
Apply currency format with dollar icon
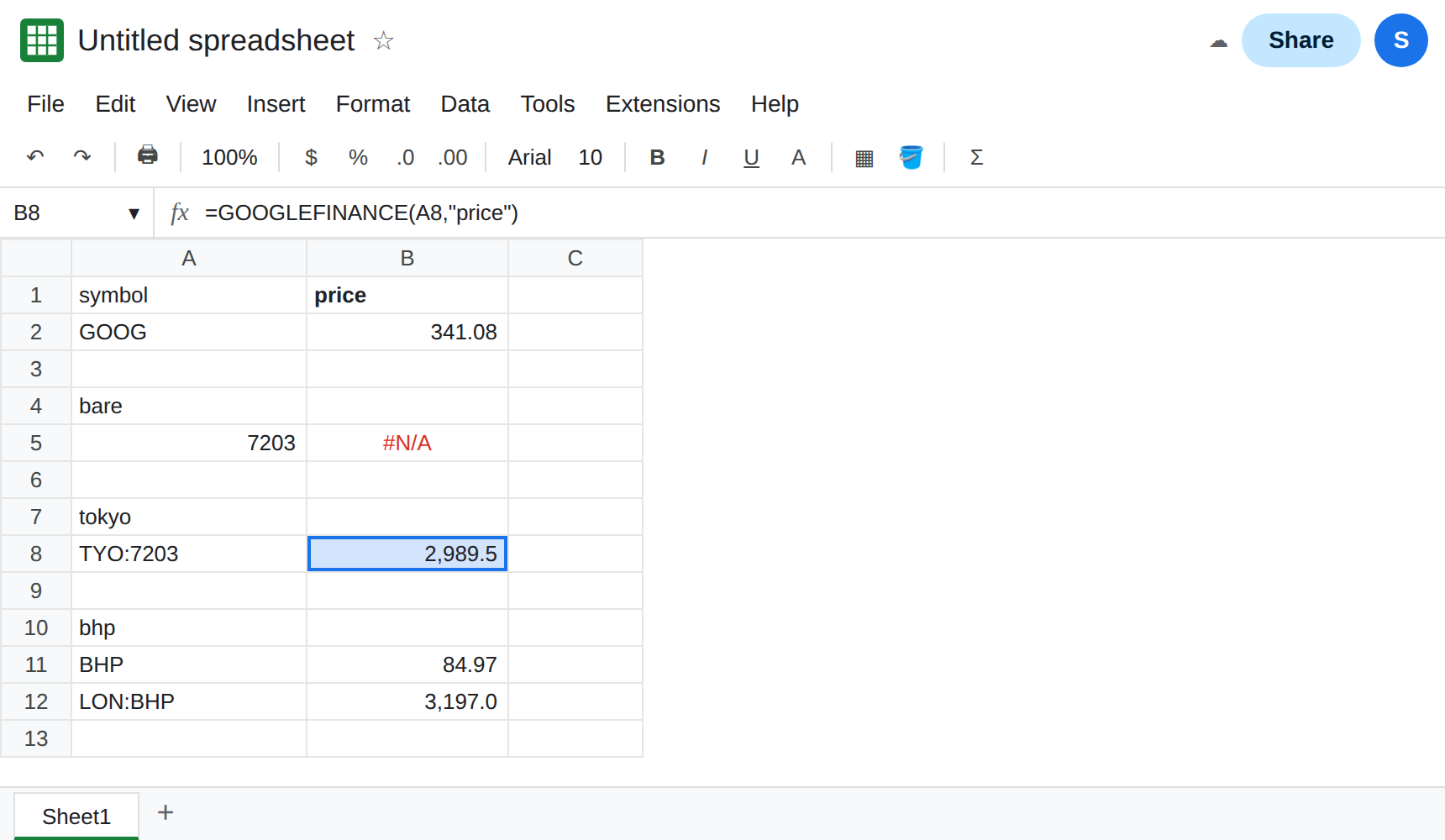click(x=311, y=157)
